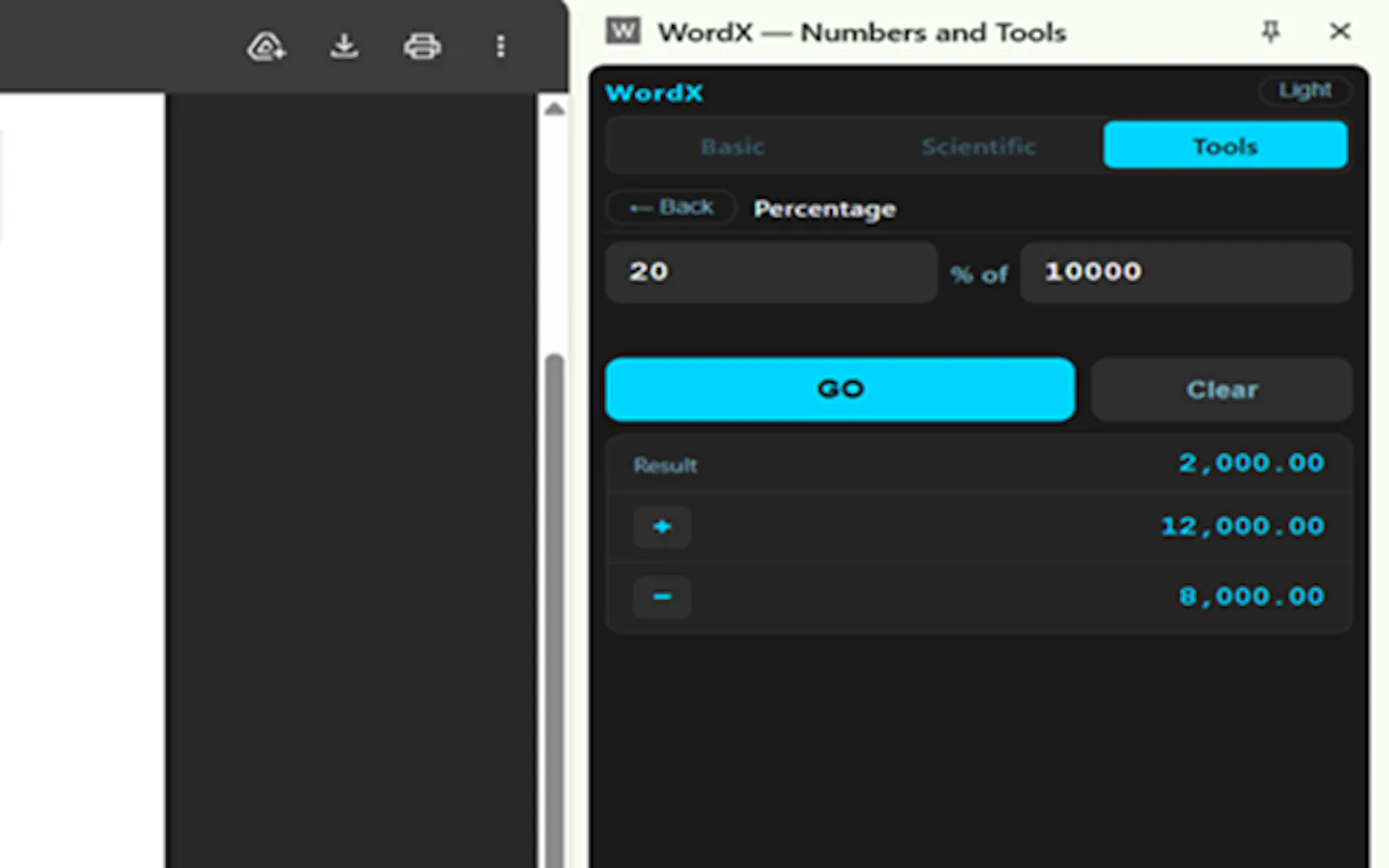Click the Clear button
Screen dimensions: 1389x868
[x=1221, y=390]
